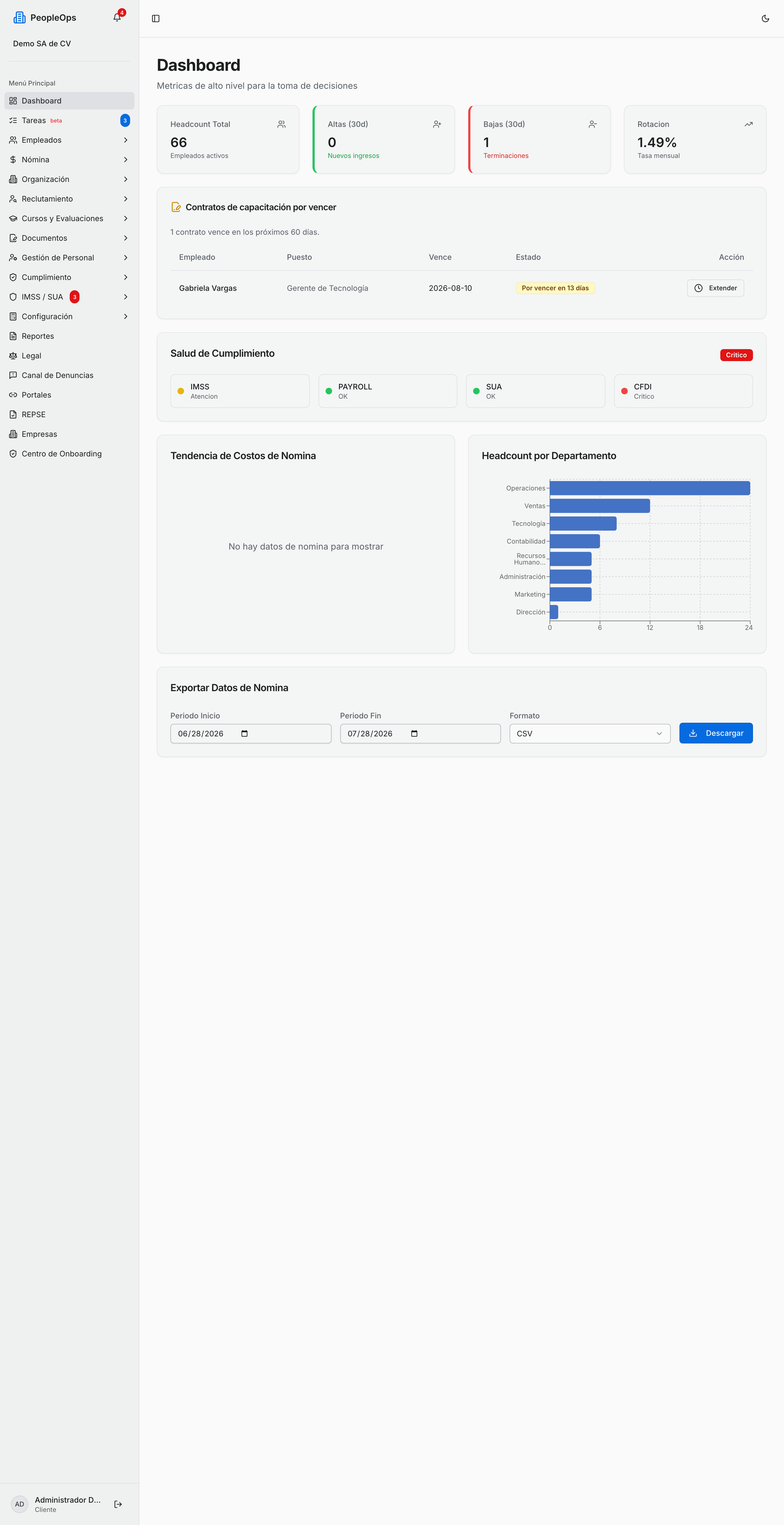Click the Empresas building icon

13,434
